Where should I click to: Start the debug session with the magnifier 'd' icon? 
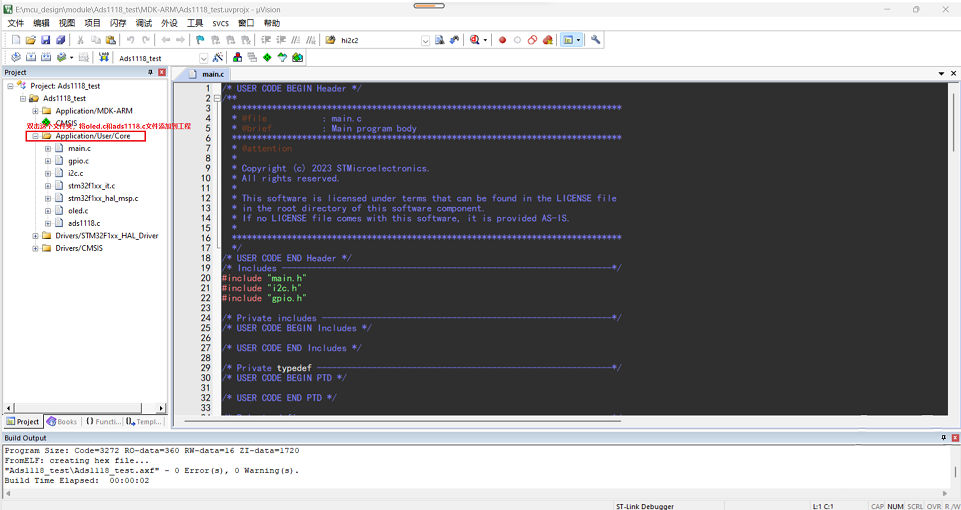pos(474,40)
